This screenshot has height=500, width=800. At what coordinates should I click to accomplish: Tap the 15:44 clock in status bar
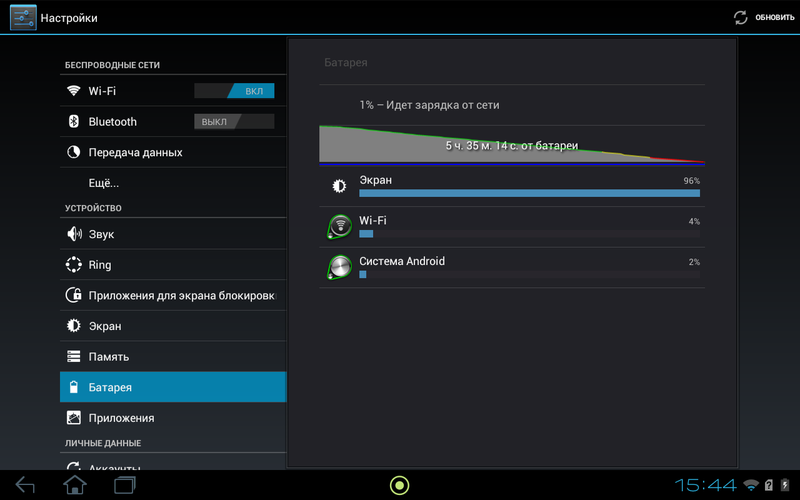(706, 485)
